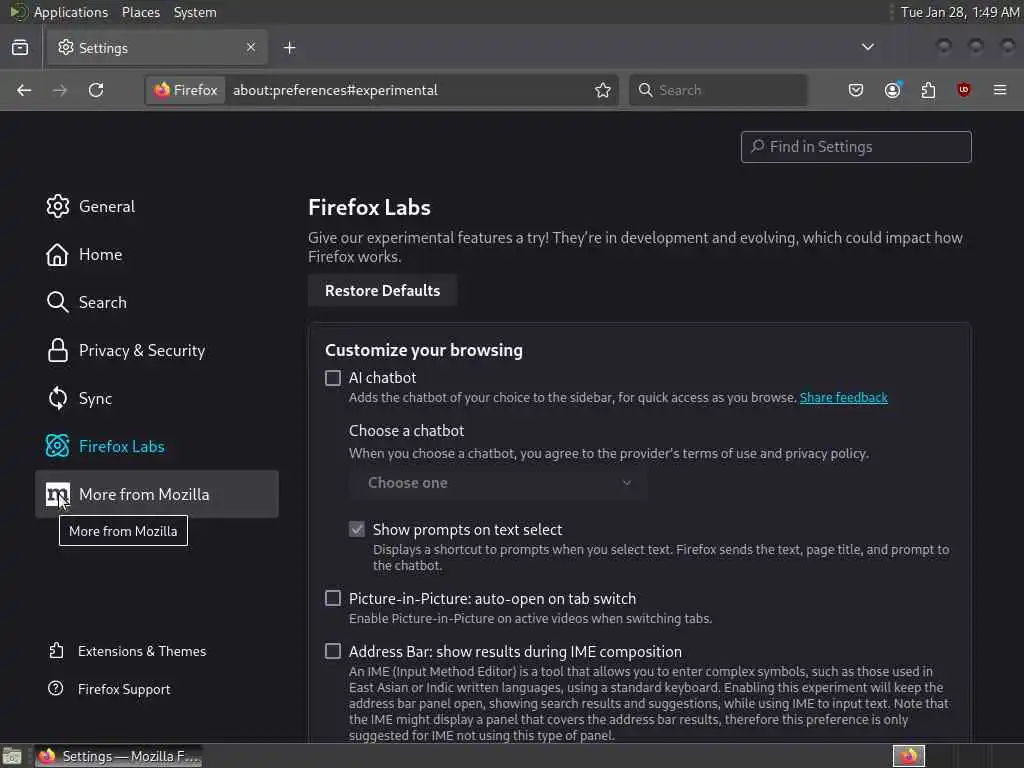The image size is (1024, 768).
Task: Open the Share feedback link
Action: tap(843, 397)
